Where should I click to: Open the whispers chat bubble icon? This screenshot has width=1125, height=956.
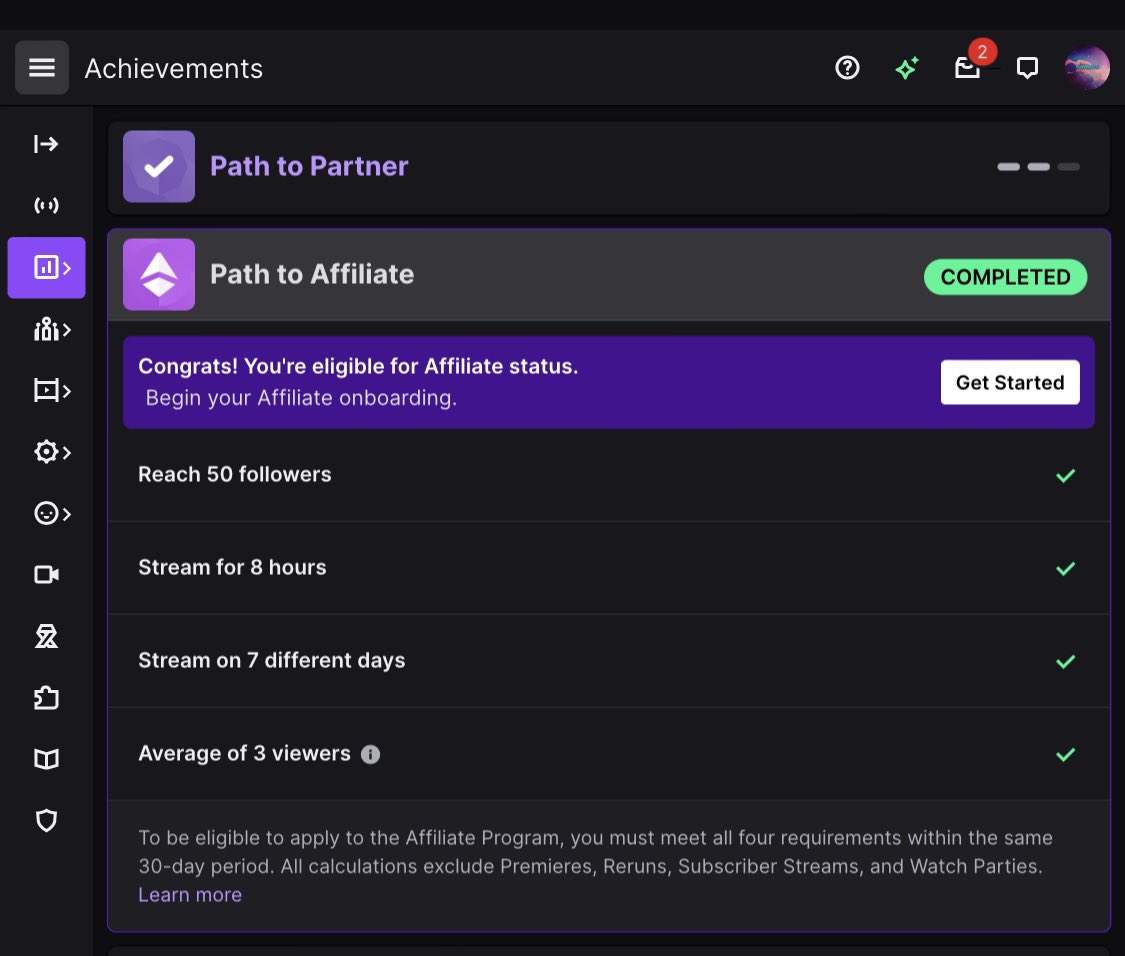click(x=1027, y=67)
